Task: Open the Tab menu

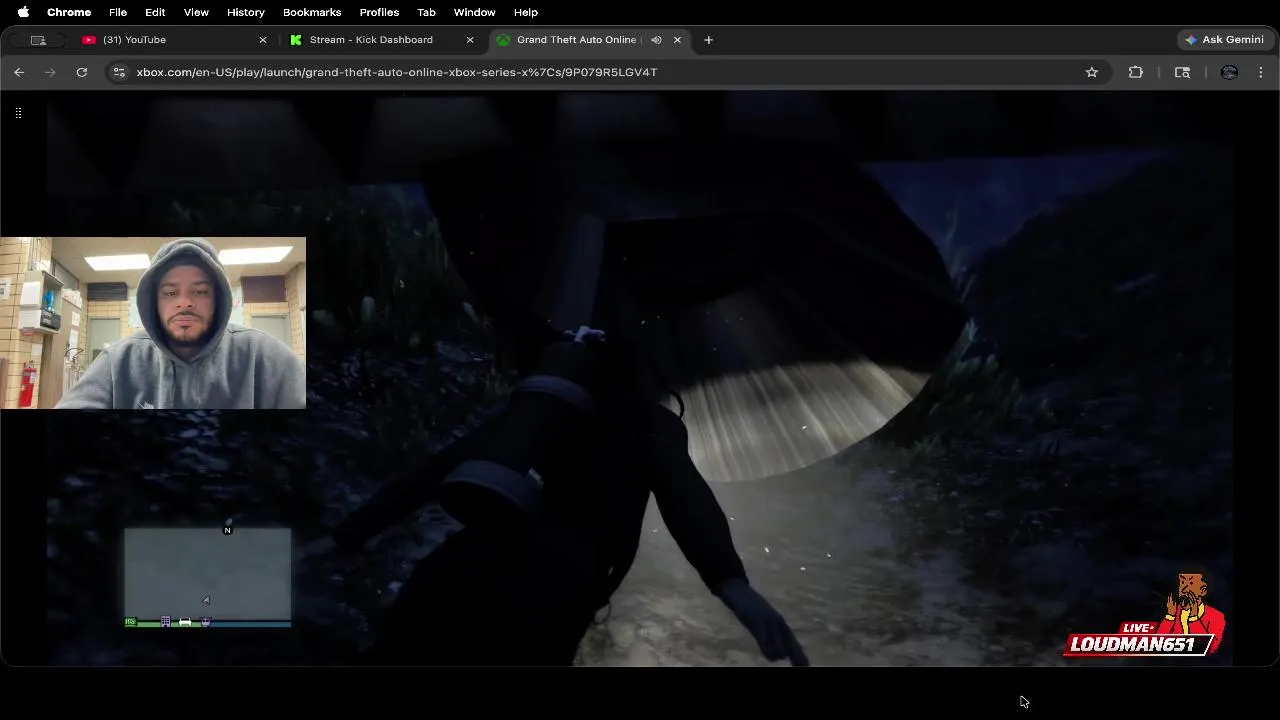Action: click(426, 12)
